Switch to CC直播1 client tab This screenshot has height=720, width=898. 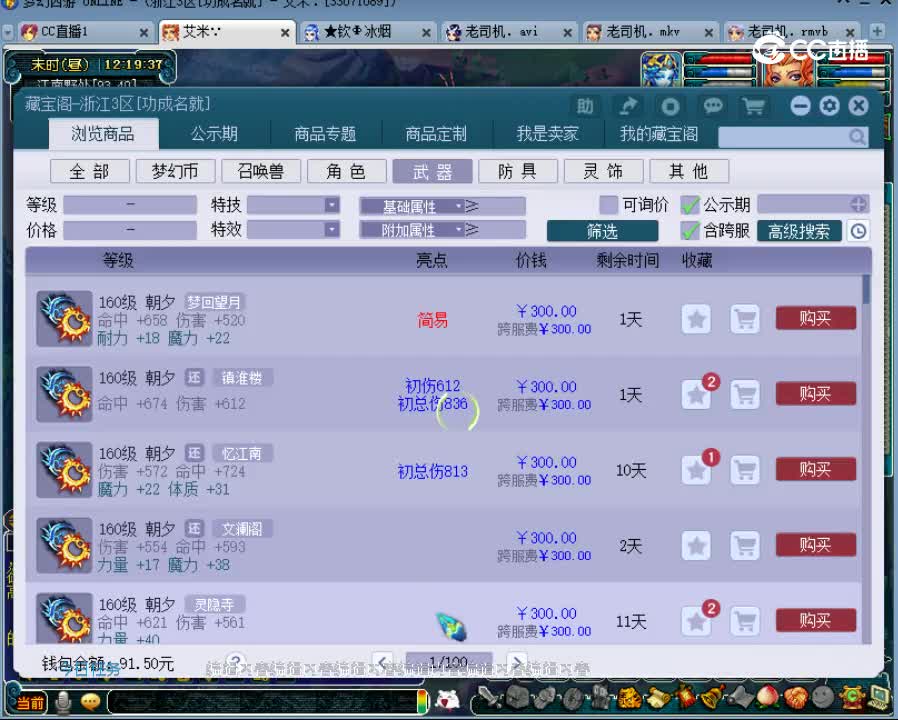pos(86,32)
